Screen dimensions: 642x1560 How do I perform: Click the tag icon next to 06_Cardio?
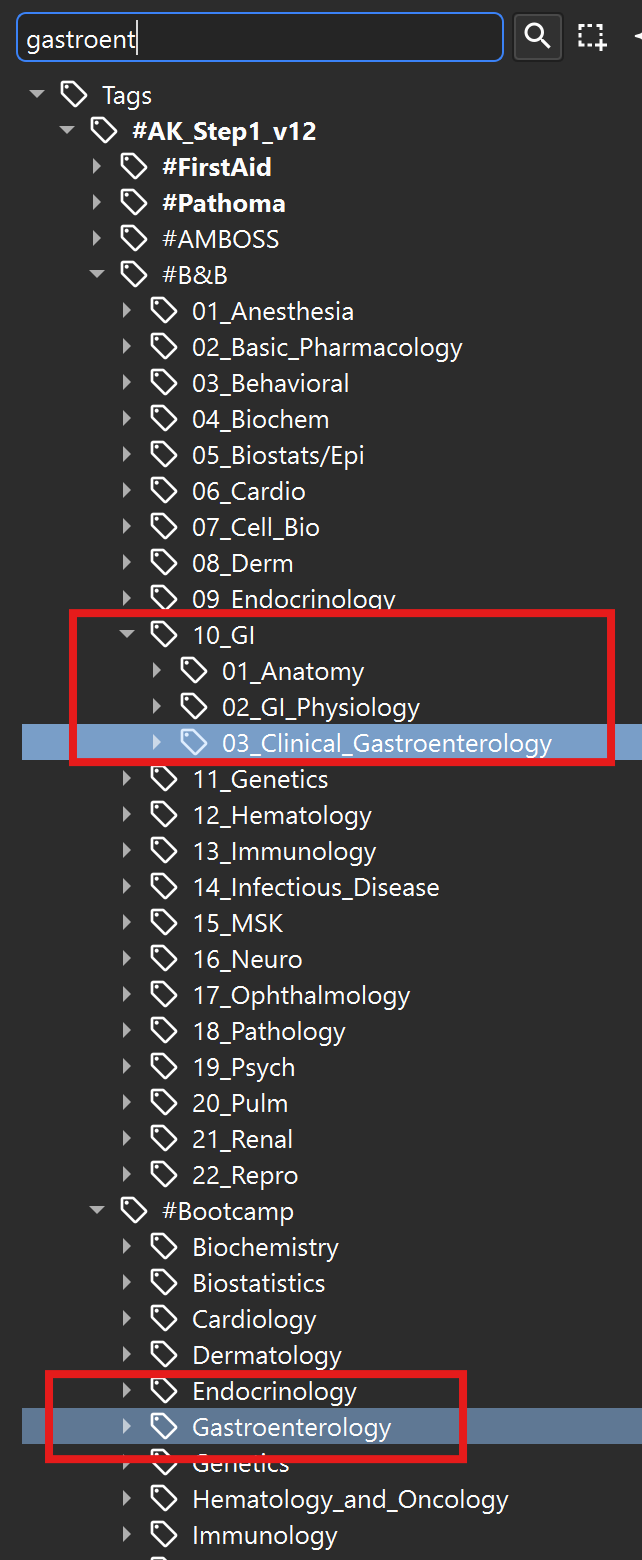tap(164, 491)
